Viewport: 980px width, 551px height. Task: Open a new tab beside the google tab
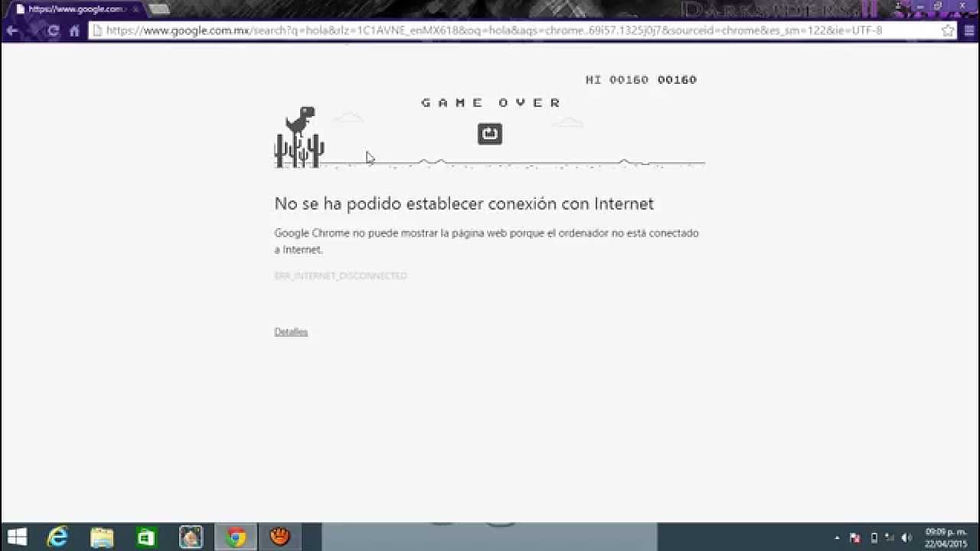(159, 9)
